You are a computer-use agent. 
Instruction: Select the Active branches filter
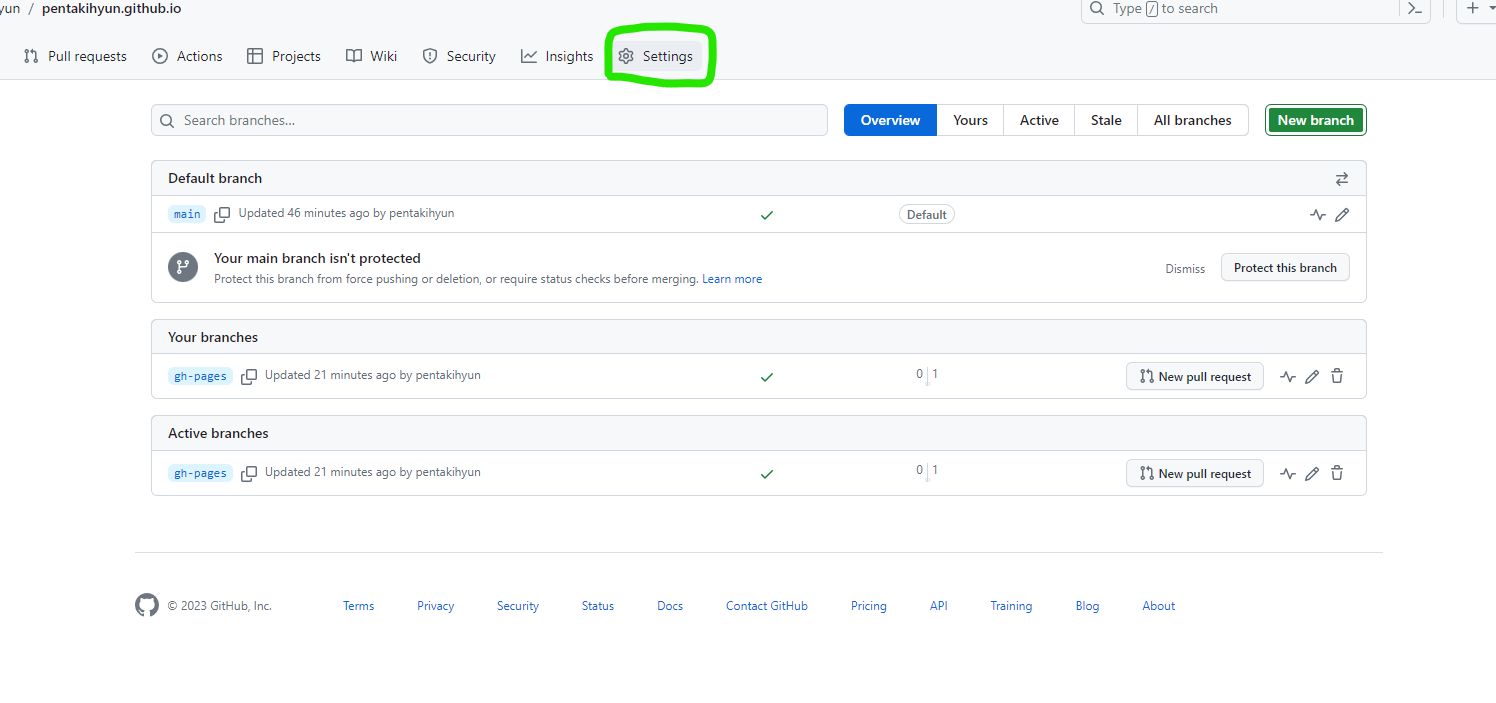(x=1039, y=120)
